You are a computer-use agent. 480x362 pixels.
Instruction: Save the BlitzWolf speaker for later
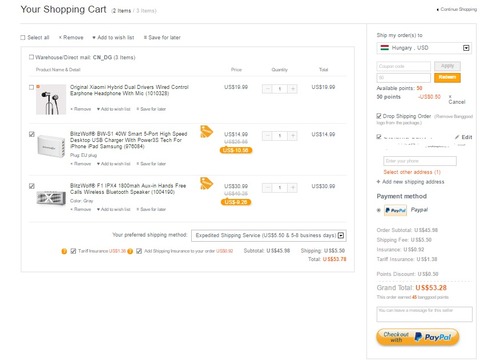151,209
